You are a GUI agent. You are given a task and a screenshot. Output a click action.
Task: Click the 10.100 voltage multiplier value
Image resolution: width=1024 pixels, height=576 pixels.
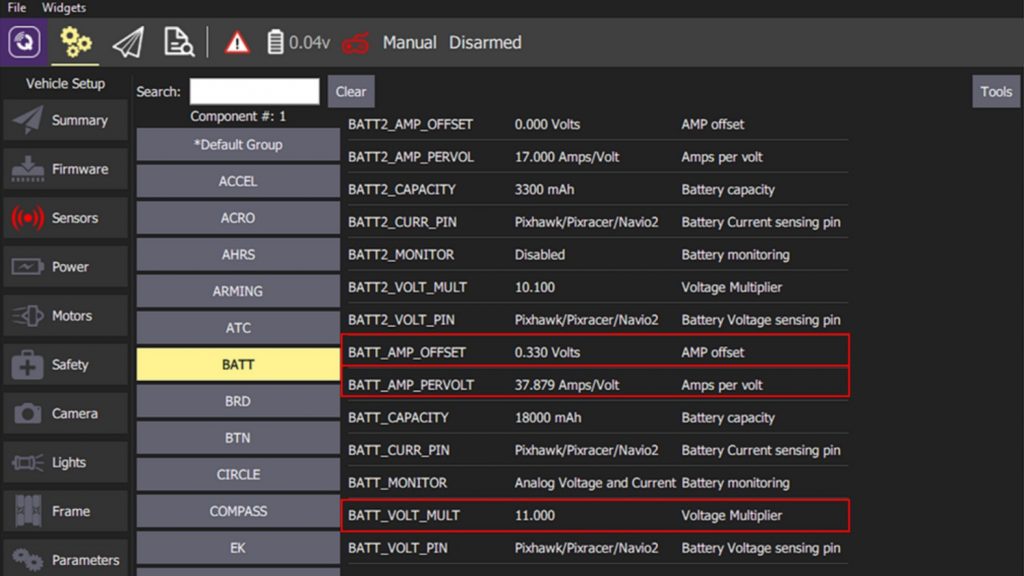coord(535,287)
